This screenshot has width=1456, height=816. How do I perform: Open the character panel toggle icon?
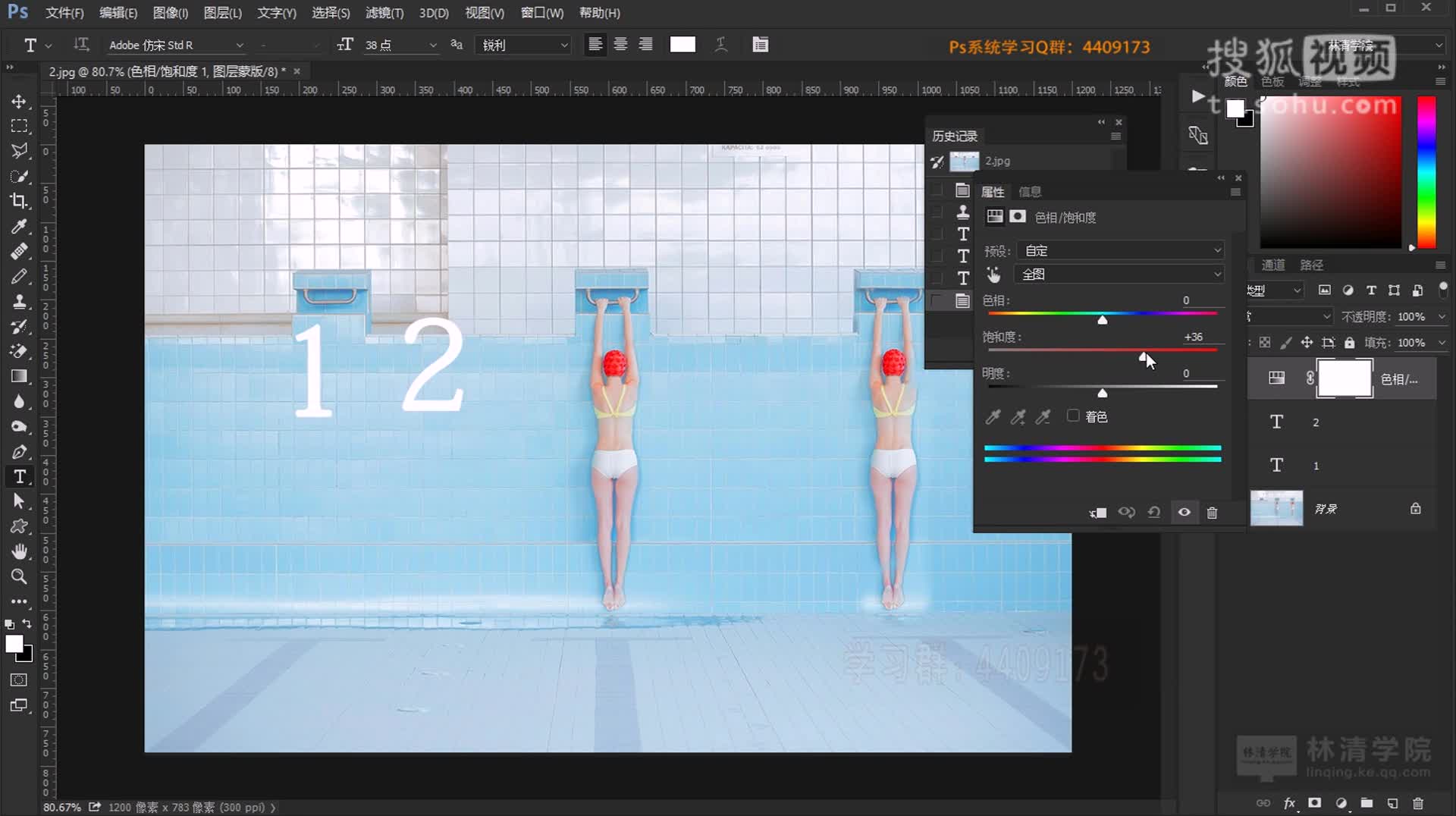(760, 45)
